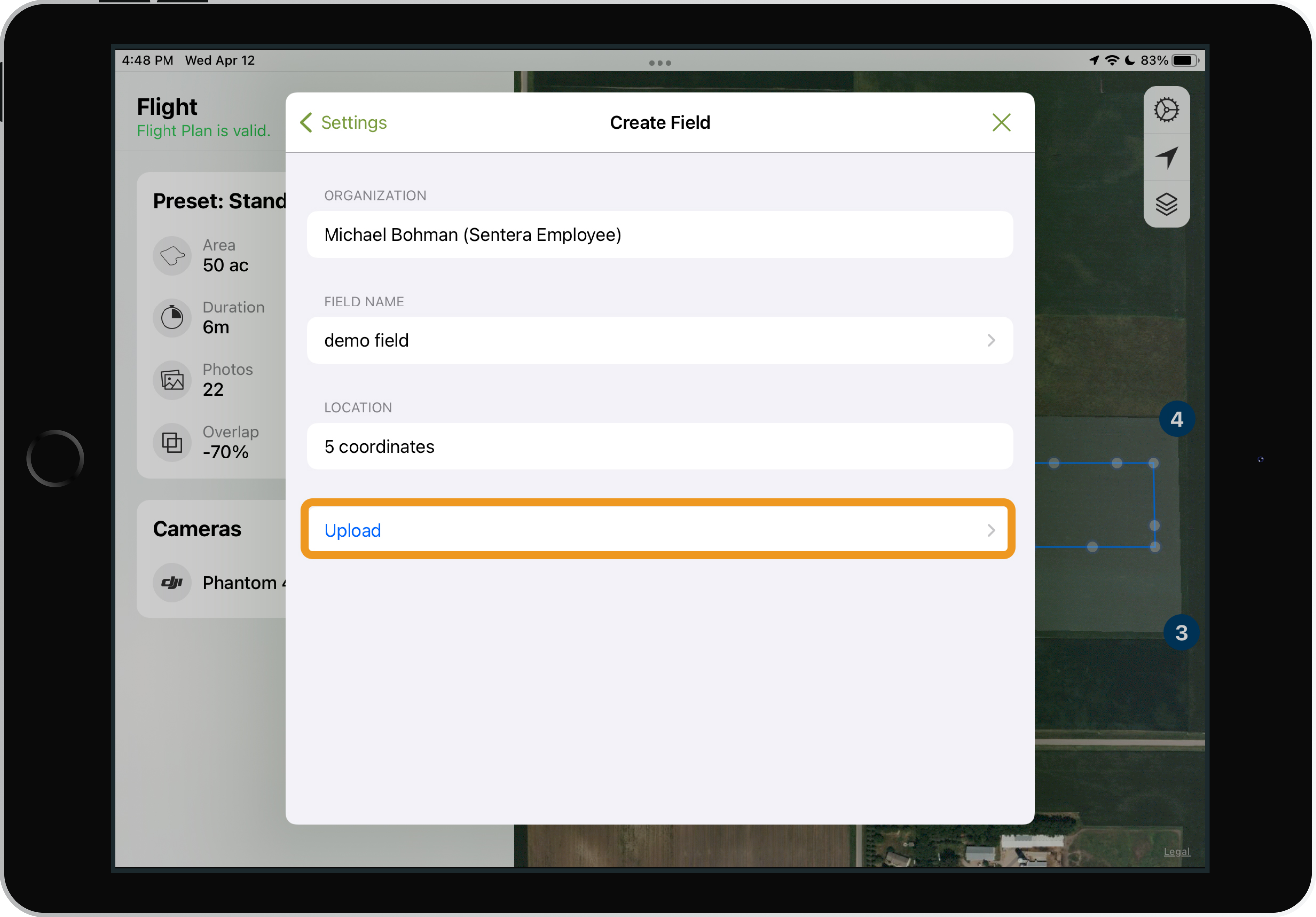Tap the 50 ac area value
The height and width of the screenshot is (917, 1316).
[x=225, y=265]
